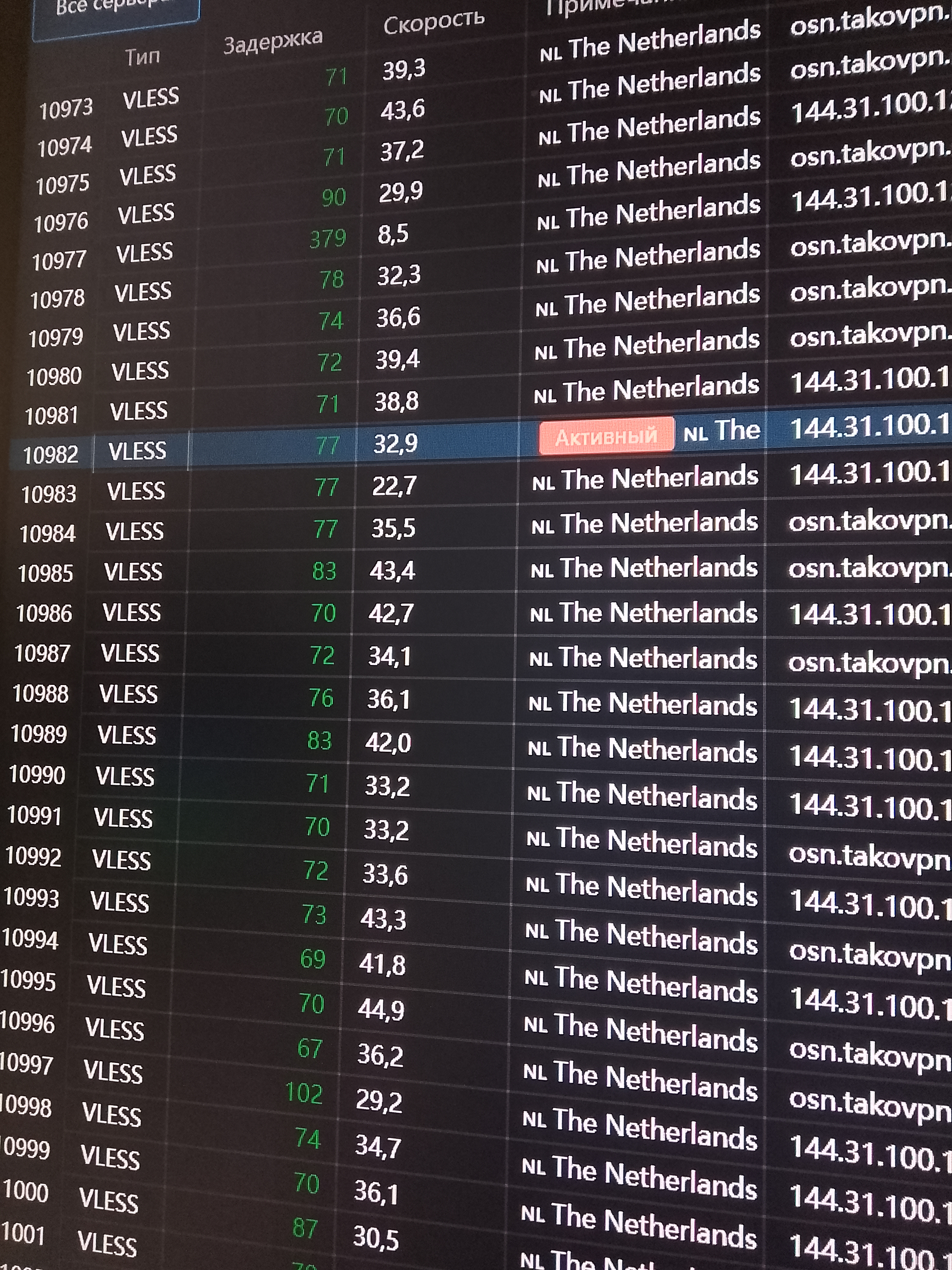Click the 69 latency value cell
Image resolution: width=952 pixels, height=1270 pixels.
(x=313, y=960)
